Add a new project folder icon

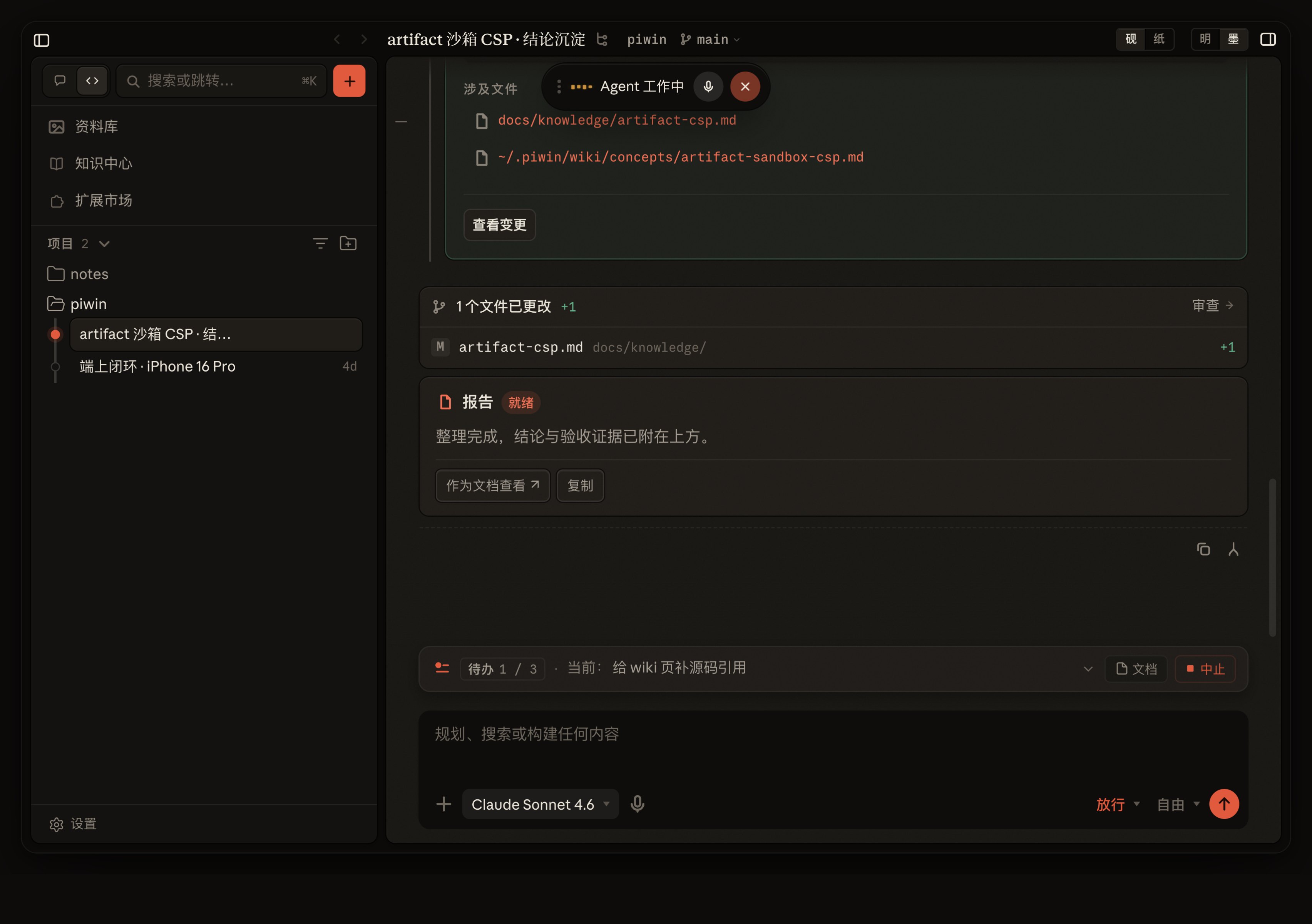tap(348, 243)
